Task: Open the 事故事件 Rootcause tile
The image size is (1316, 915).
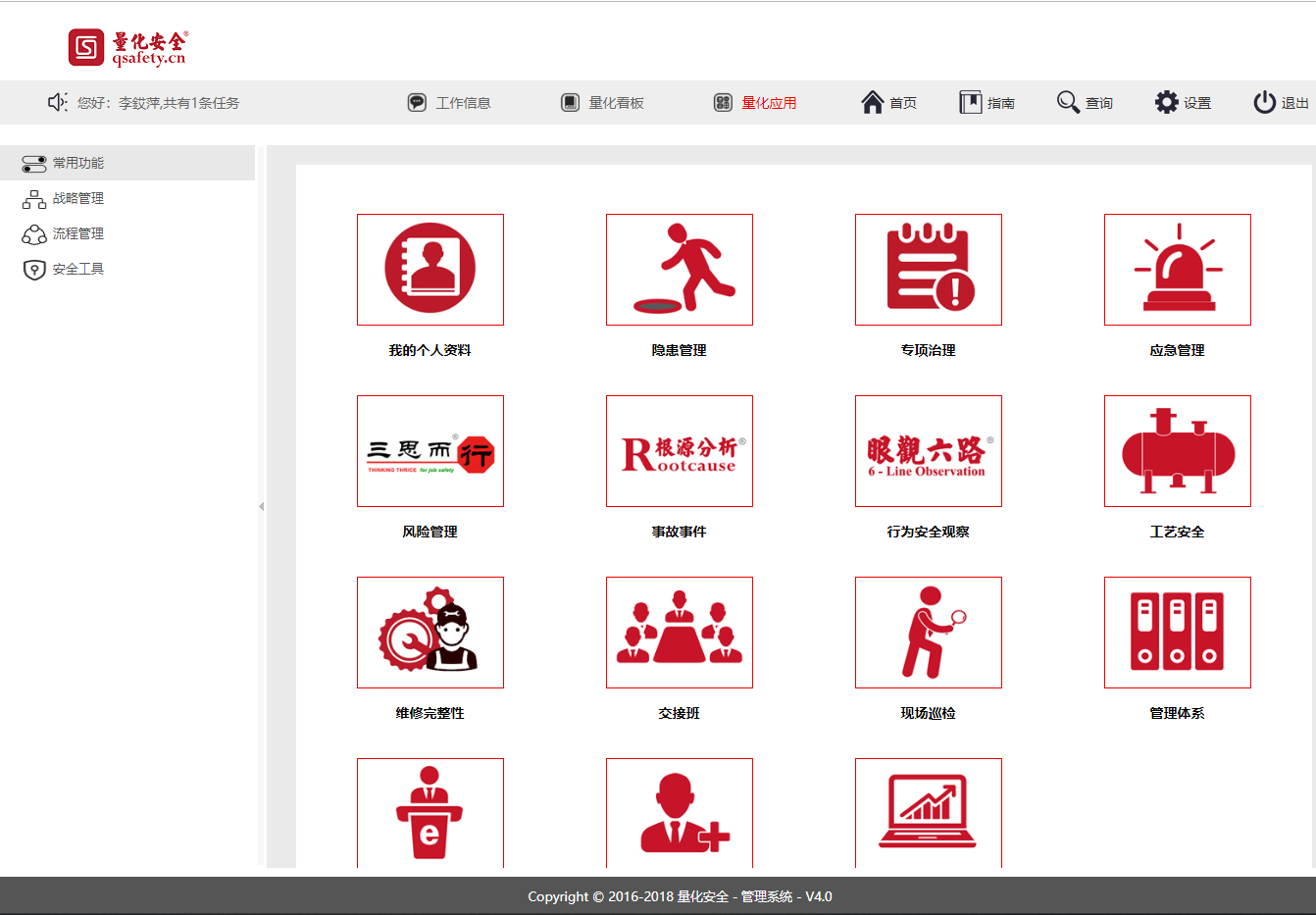Action: [x=679, y=451]
